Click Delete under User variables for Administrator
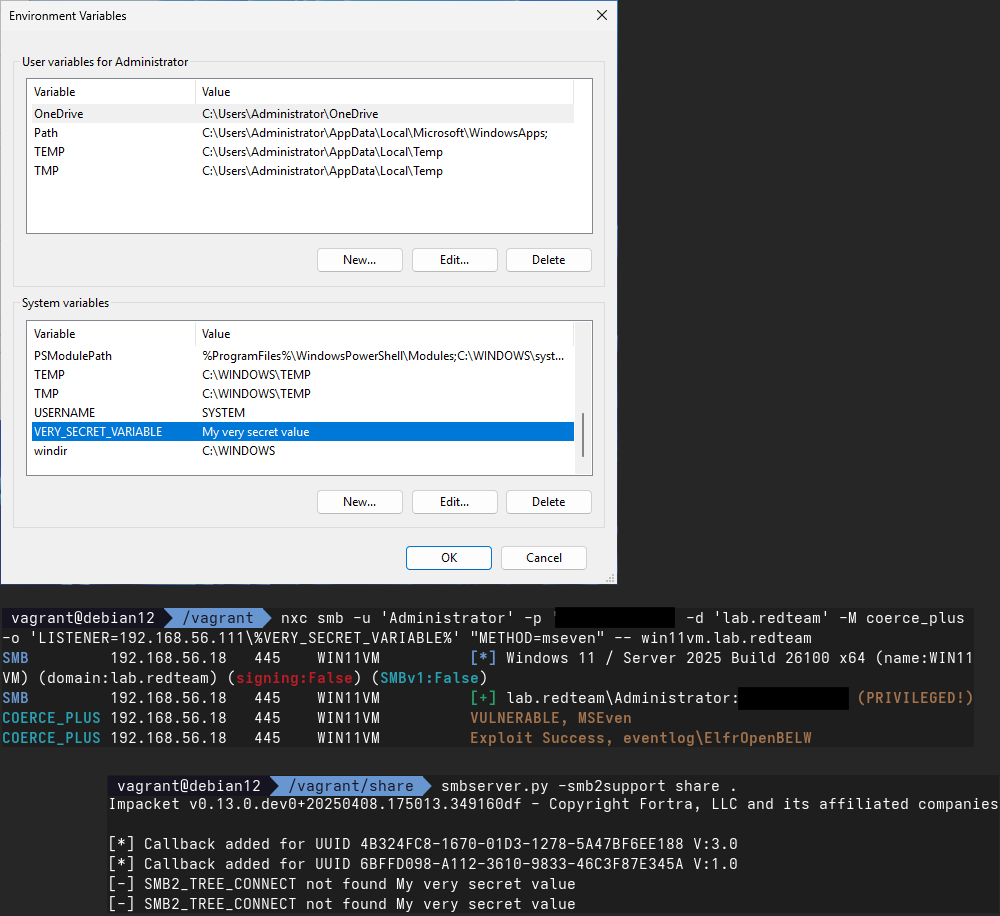This screenshot has height=916, width=1000. pyautogui.click(x=548, y=260)
